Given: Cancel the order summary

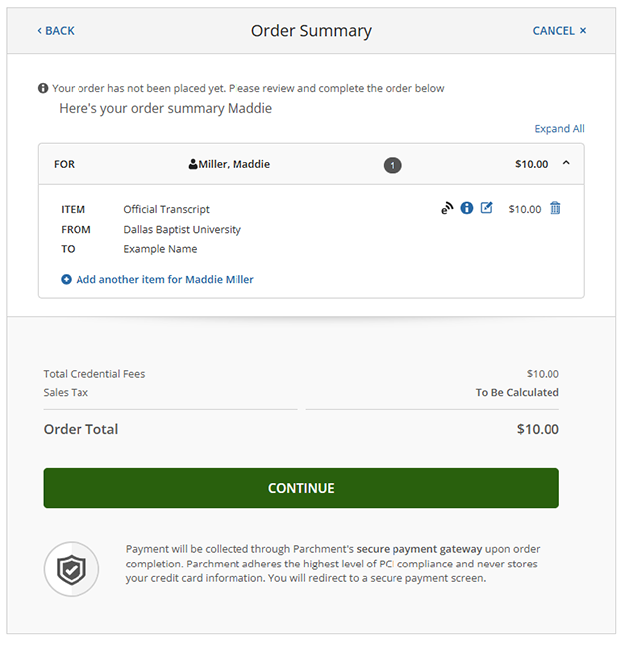Looking at the screenshot, I should coord(559,31).
